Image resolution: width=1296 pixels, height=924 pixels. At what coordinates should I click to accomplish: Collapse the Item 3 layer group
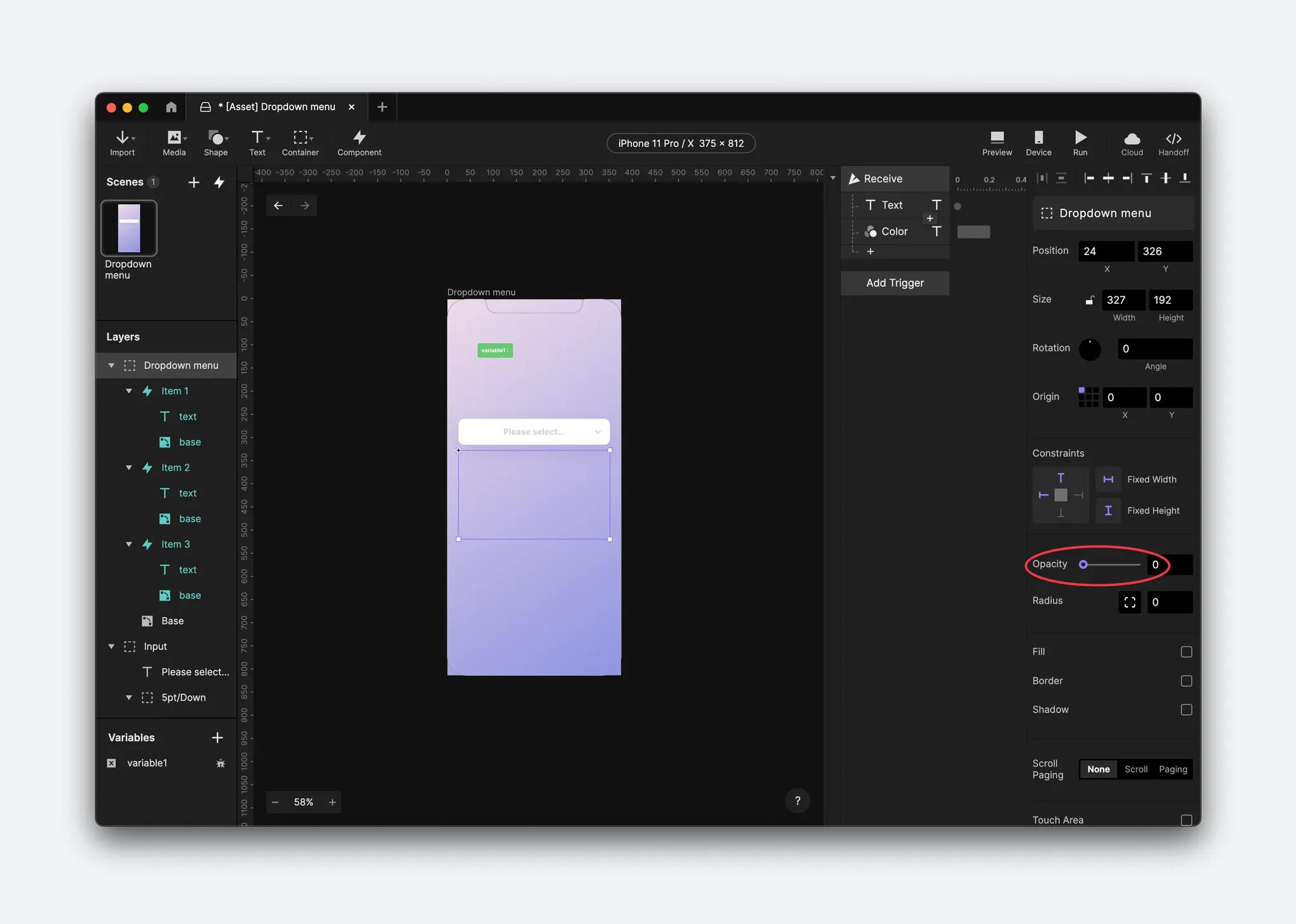[x=129, y=544]
